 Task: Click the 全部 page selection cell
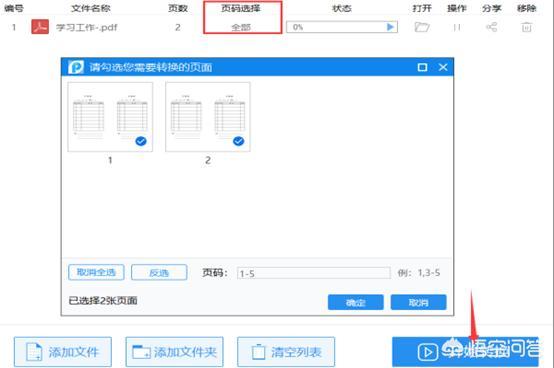tap(241, 27)
